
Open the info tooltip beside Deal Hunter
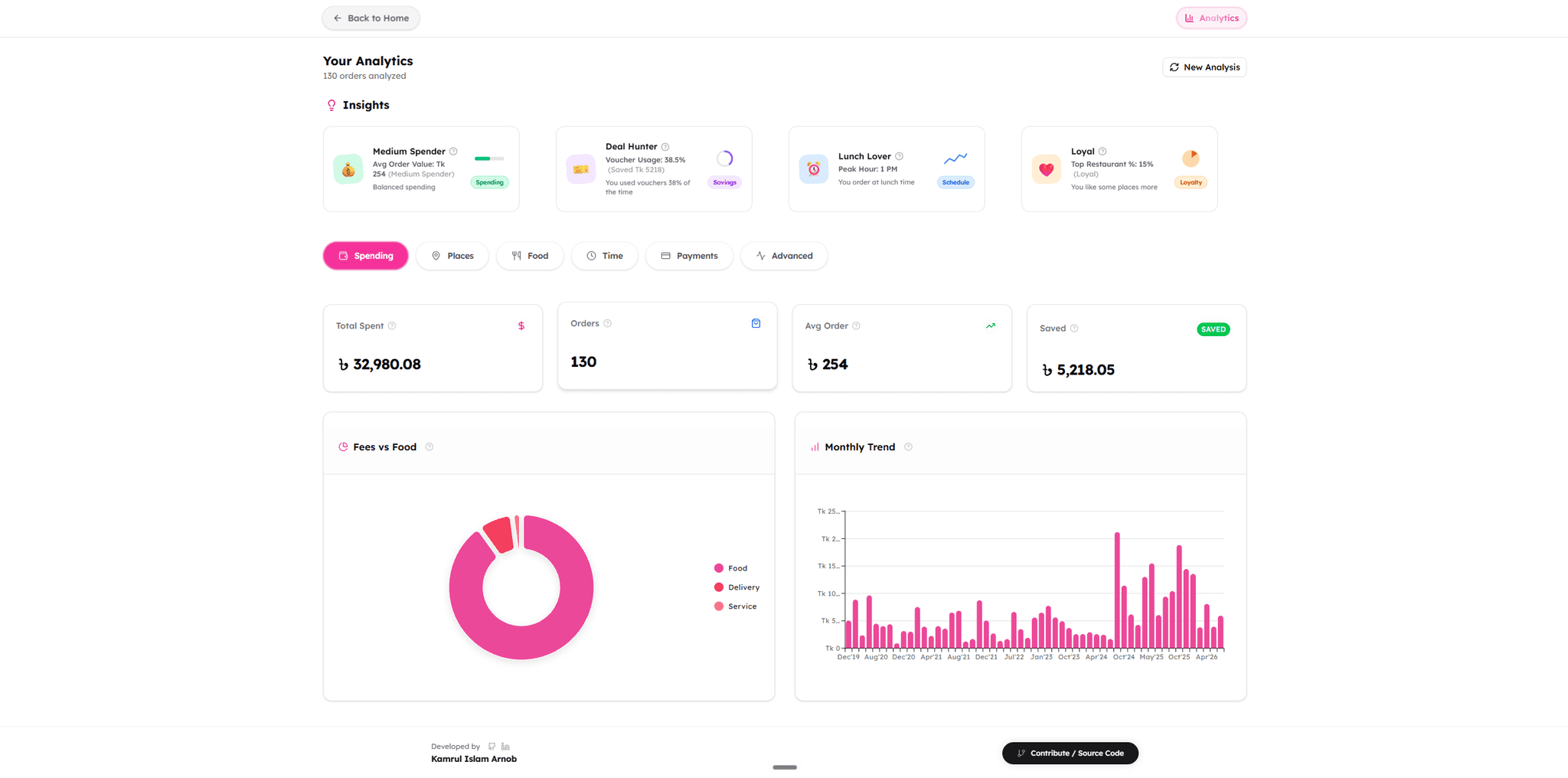click(x=665, y=147)
